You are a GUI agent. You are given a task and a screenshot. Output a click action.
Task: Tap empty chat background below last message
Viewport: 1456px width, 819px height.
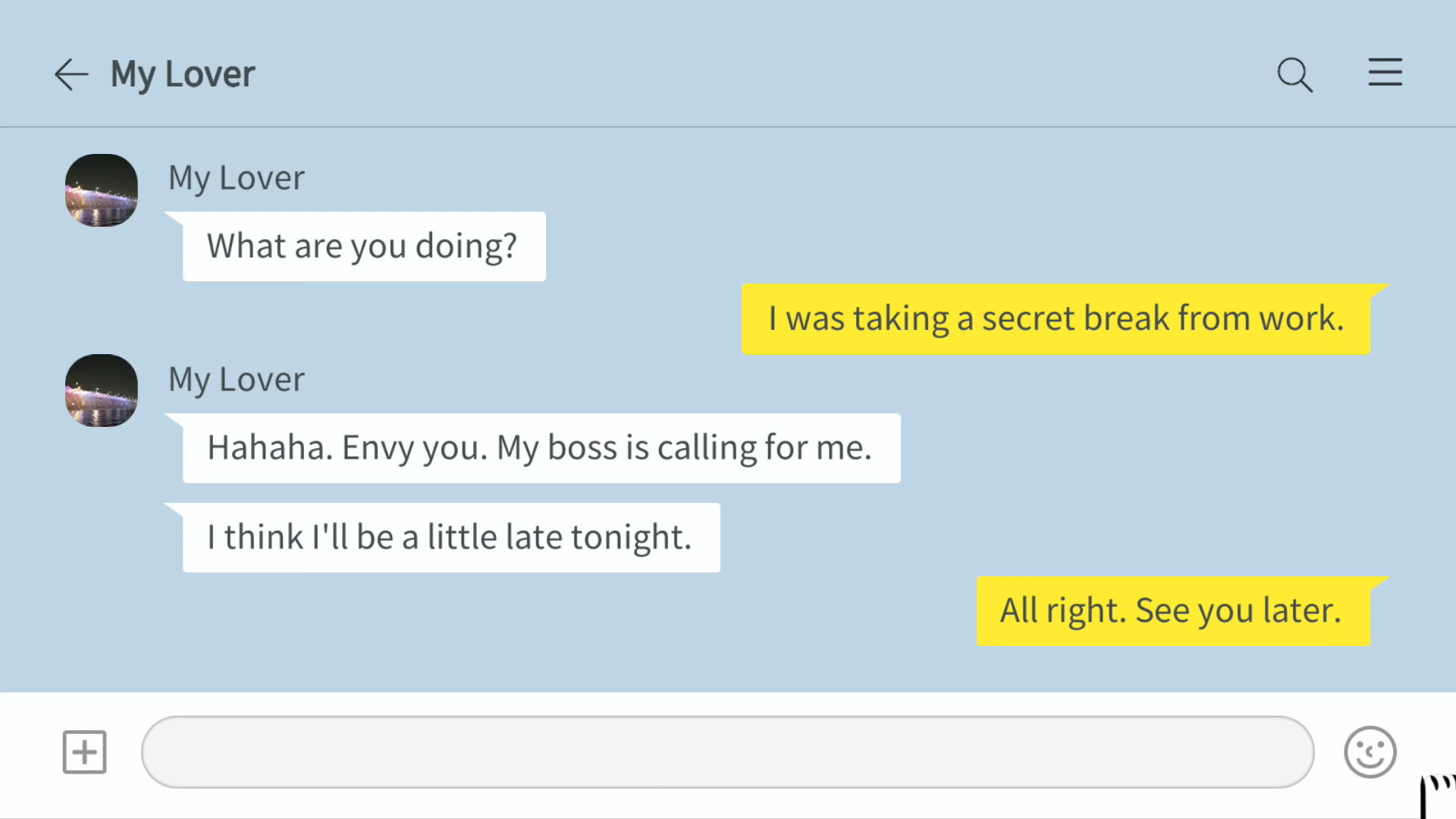coord(531,660)
